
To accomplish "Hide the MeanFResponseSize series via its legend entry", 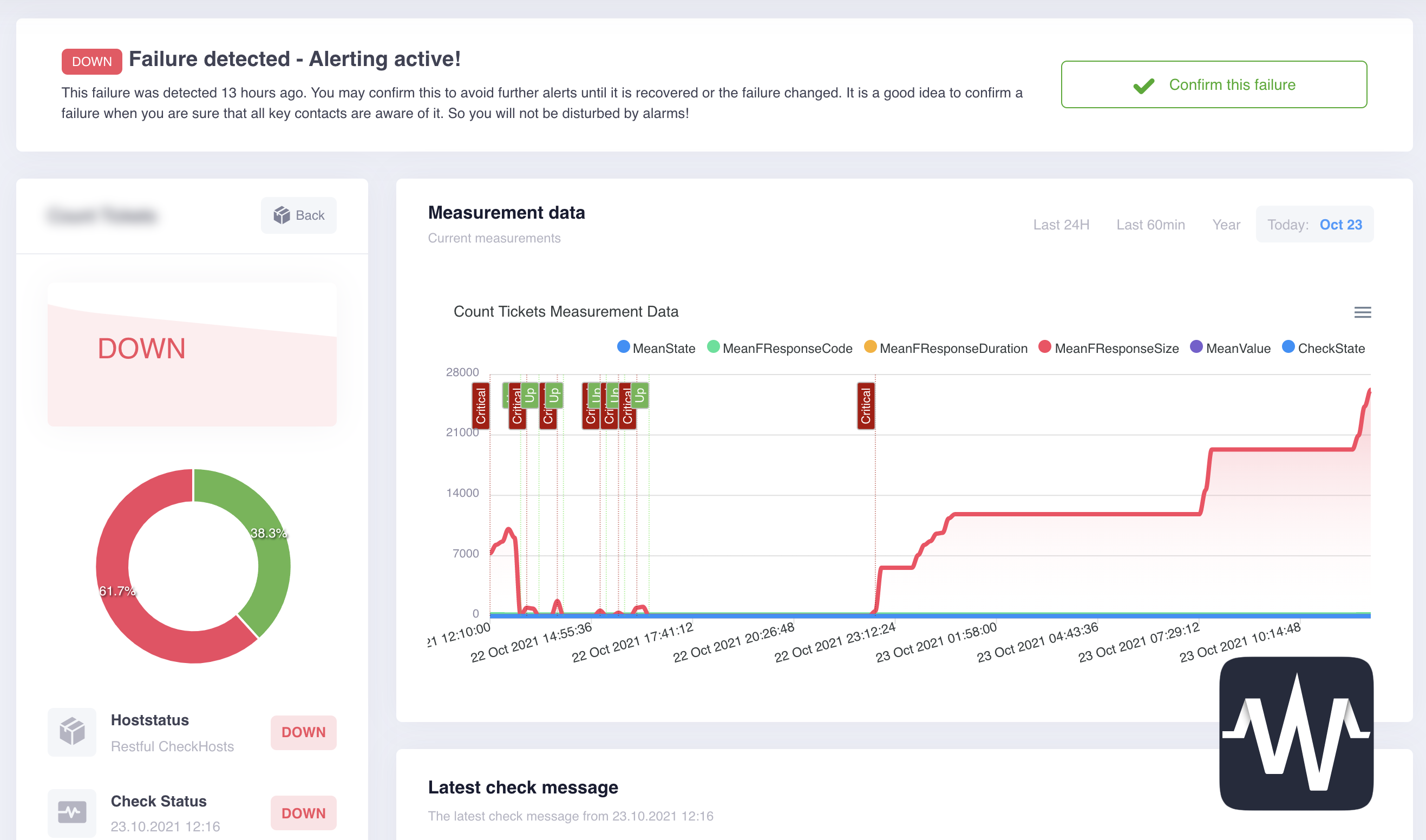I will pyautogui.click(x=1116, y=348).
